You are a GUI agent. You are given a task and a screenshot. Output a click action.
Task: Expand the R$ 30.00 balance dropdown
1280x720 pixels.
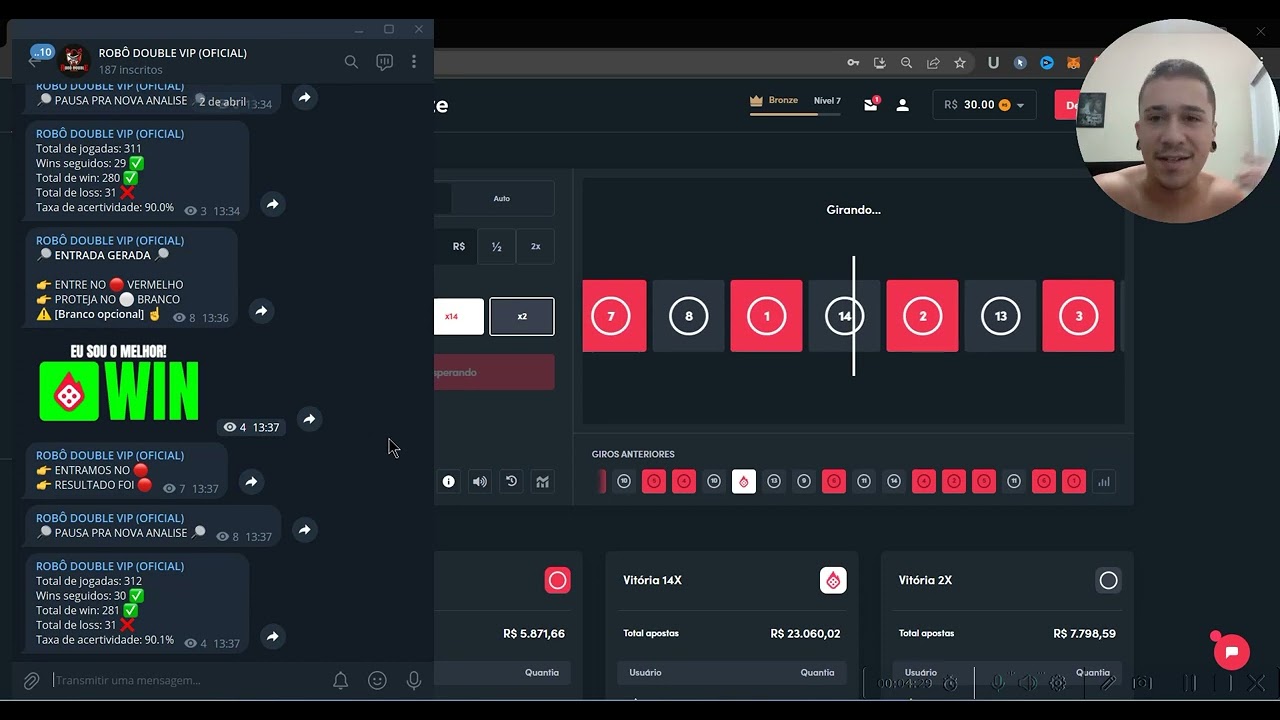(x=984, y=105)
